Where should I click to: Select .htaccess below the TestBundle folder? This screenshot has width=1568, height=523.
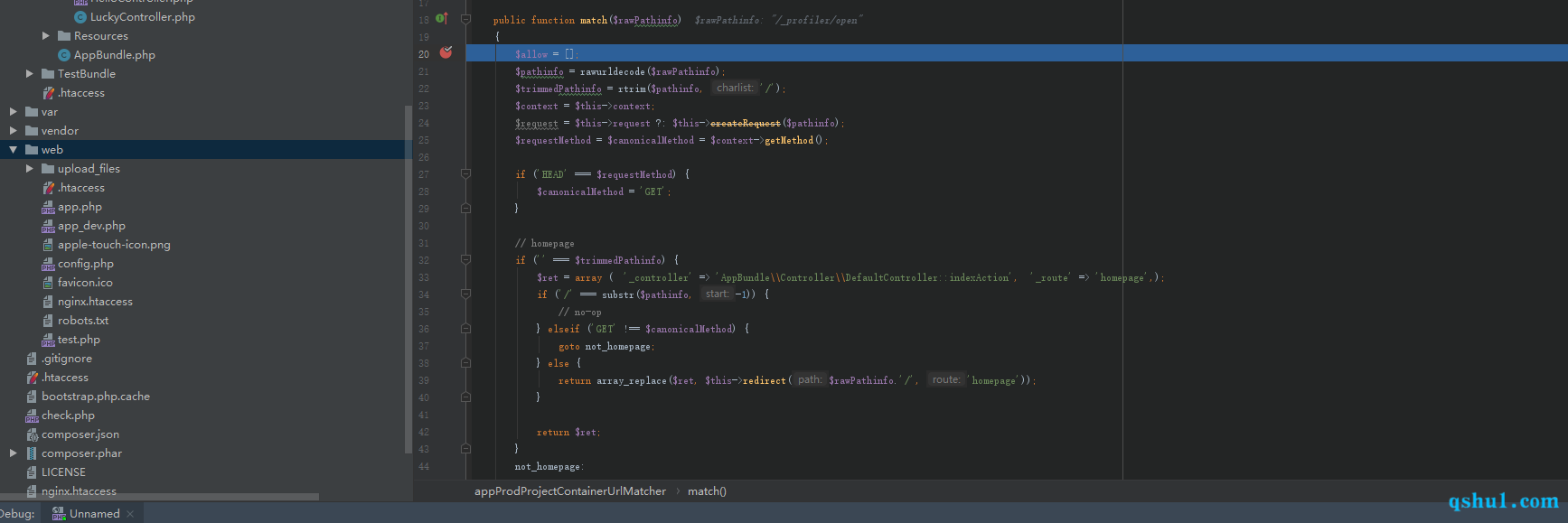tap(80, 93)
